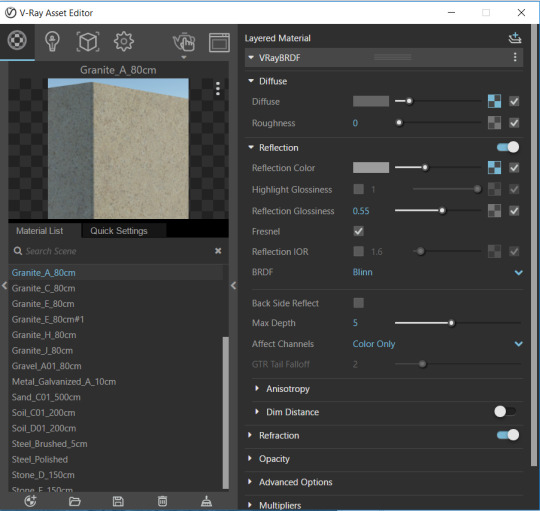
Task: Collapse the left panel with far-left arrow
Action: pyautogui.click(x=4, y=285)
